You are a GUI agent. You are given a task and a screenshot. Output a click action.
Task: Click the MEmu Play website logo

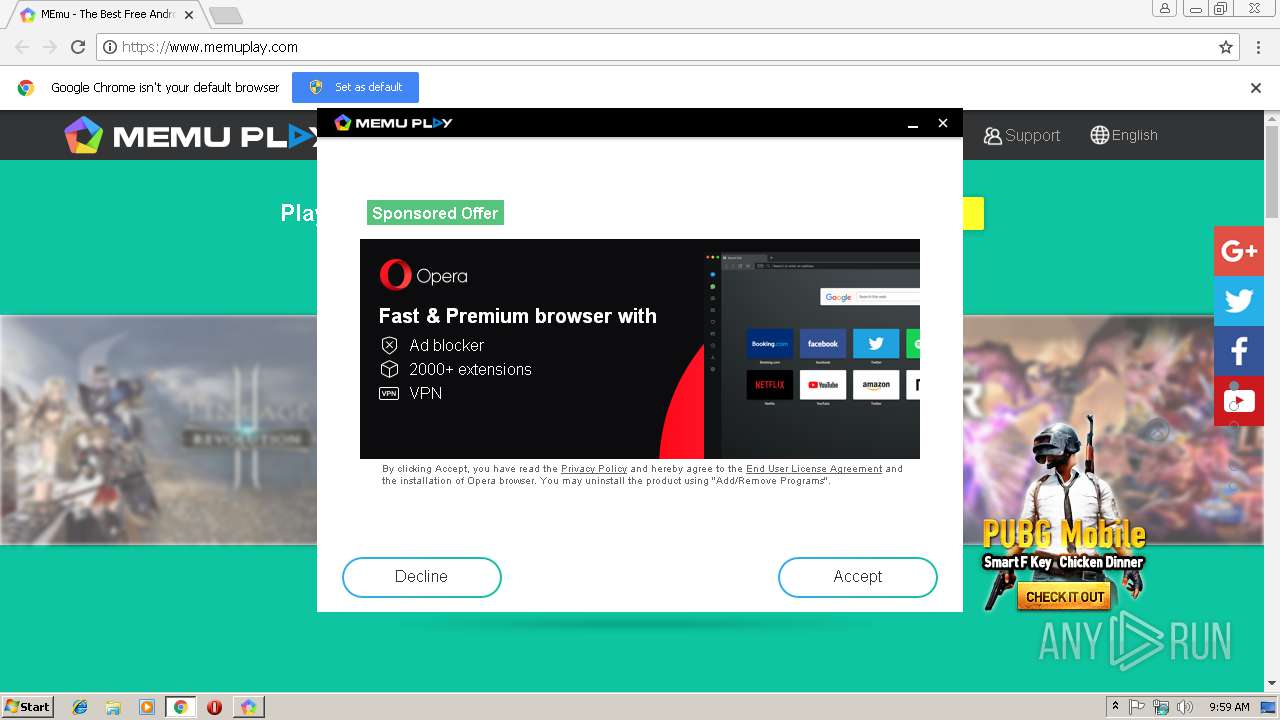coord(190,136)
